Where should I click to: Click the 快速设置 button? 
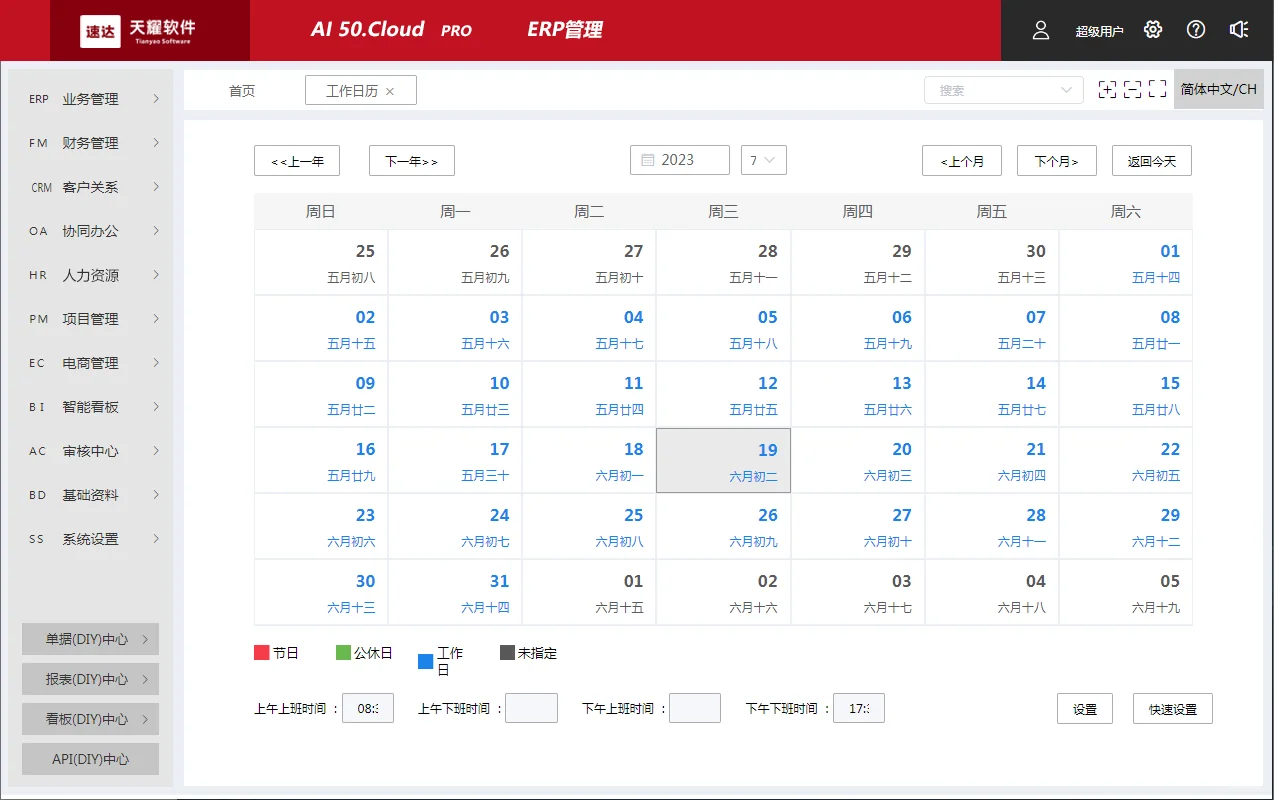pos(1171,708)
